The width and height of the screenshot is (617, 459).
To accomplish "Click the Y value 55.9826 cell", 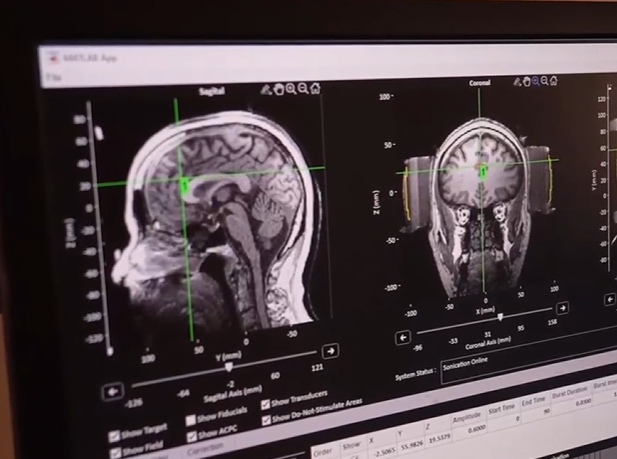I will (411, 445).
